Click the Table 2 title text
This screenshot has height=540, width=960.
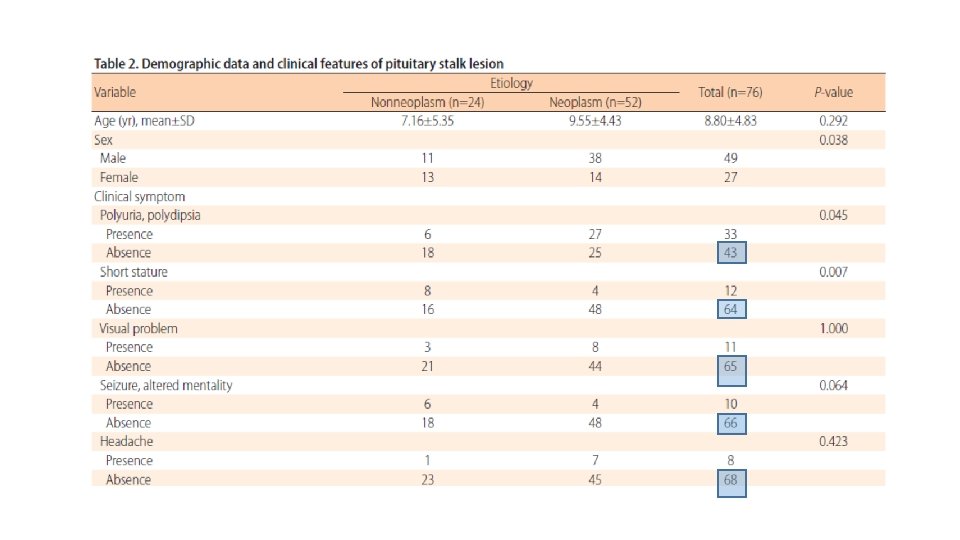point(299,64)
